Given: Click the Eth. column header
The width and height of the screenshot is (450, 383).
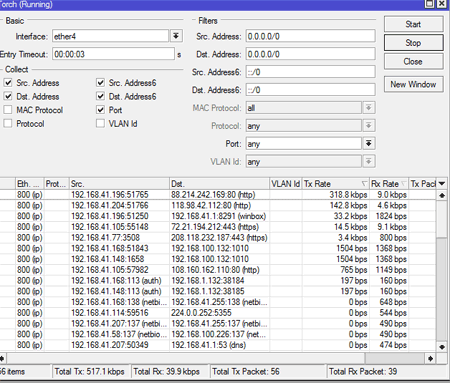Looking at the screenshot, I should (30, 184).
